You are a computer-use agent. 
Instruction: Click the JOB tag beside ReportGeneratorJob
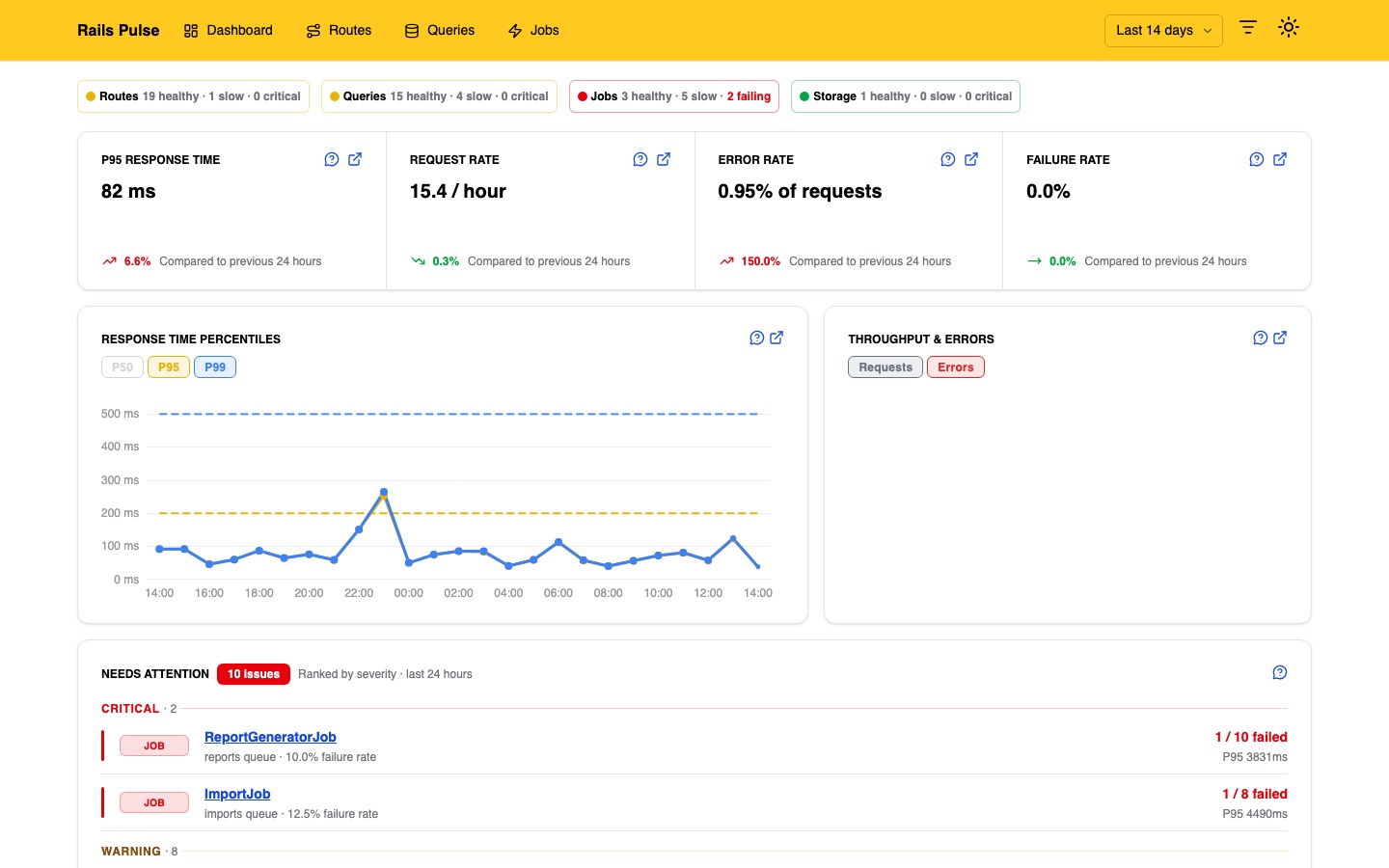click(154, 746)
